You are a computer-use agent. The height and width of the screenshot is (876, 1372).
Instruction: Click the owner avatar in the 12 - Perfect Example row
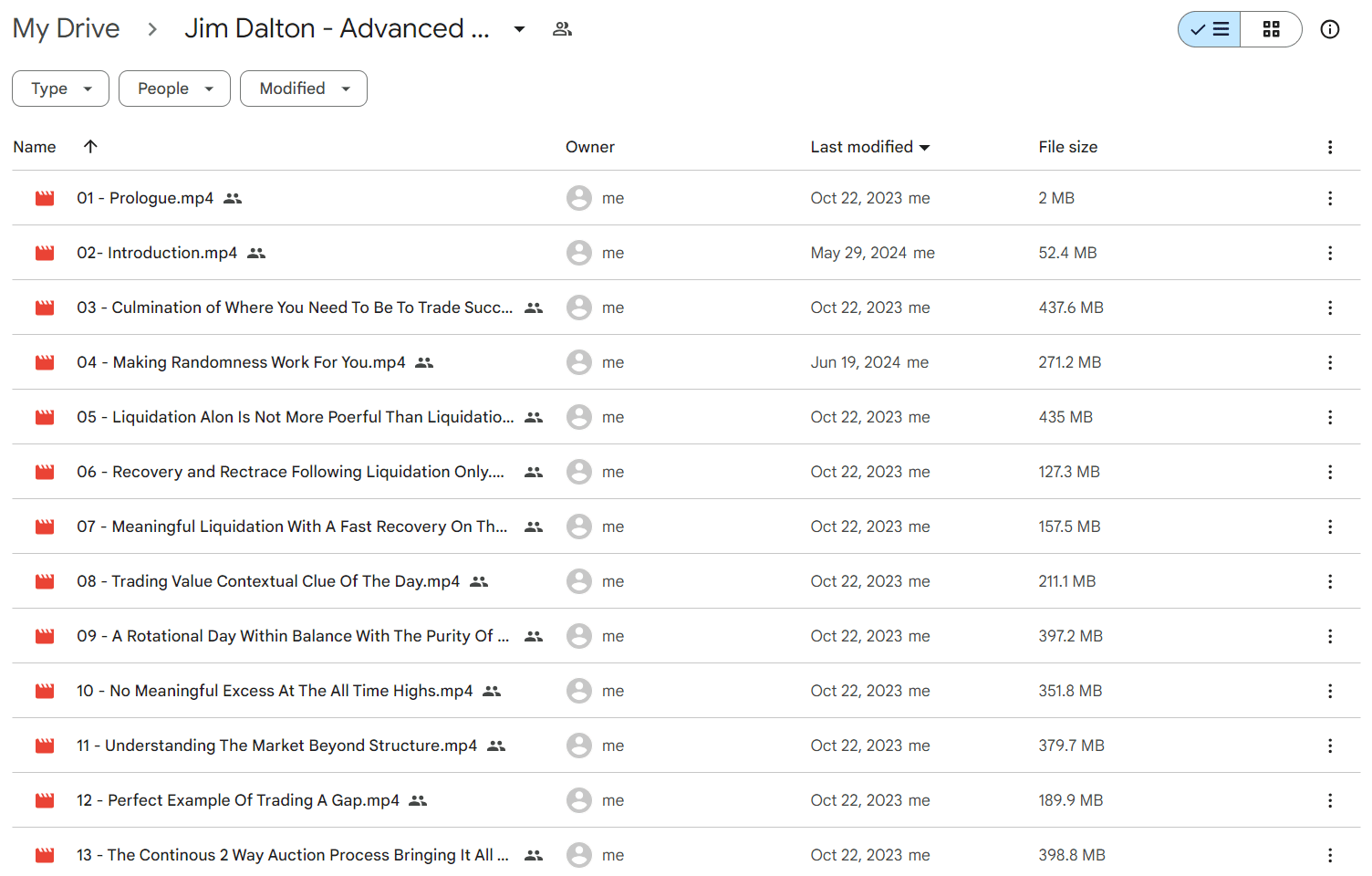click(x=579, y=800)
